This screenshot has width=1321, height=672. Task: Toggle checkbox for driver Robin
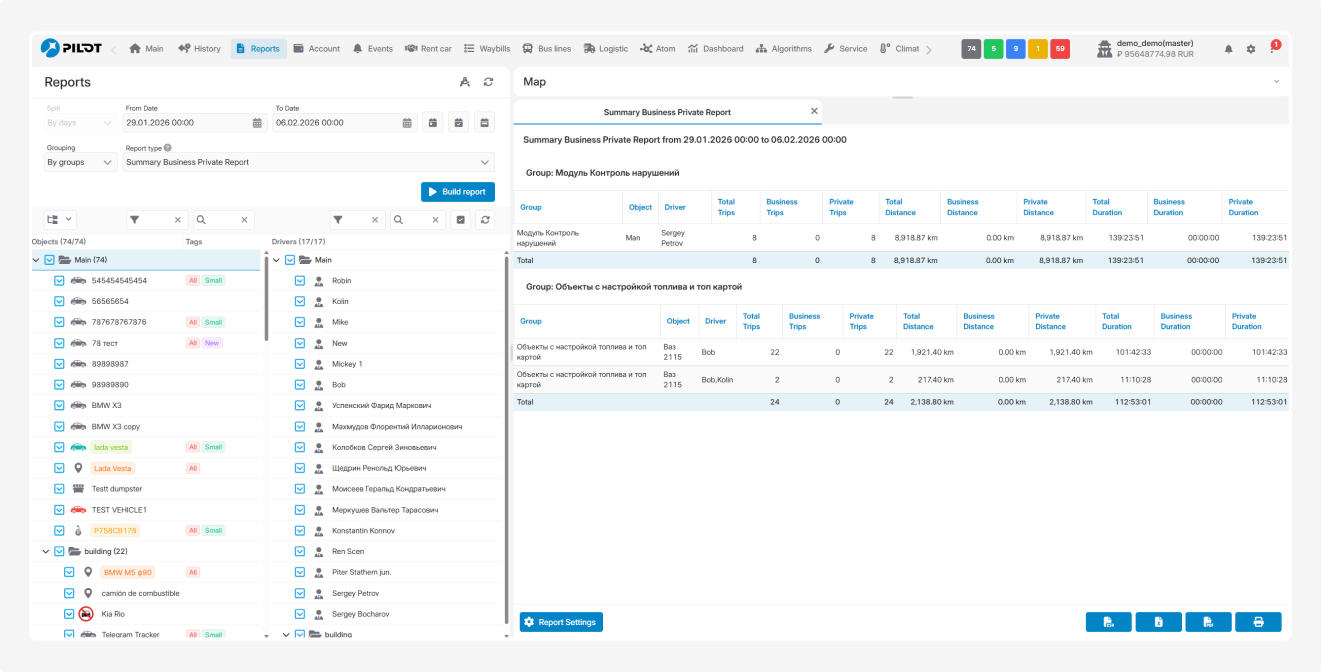[300, 281]
